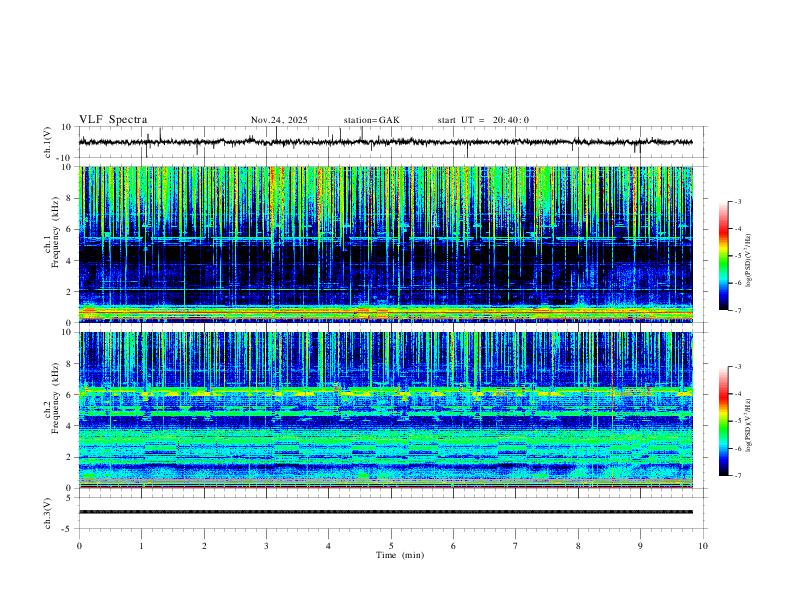Click the "2" tick on ch.1 frequency axis
This screenshot has height=612, width=792.
pos(69,291)
